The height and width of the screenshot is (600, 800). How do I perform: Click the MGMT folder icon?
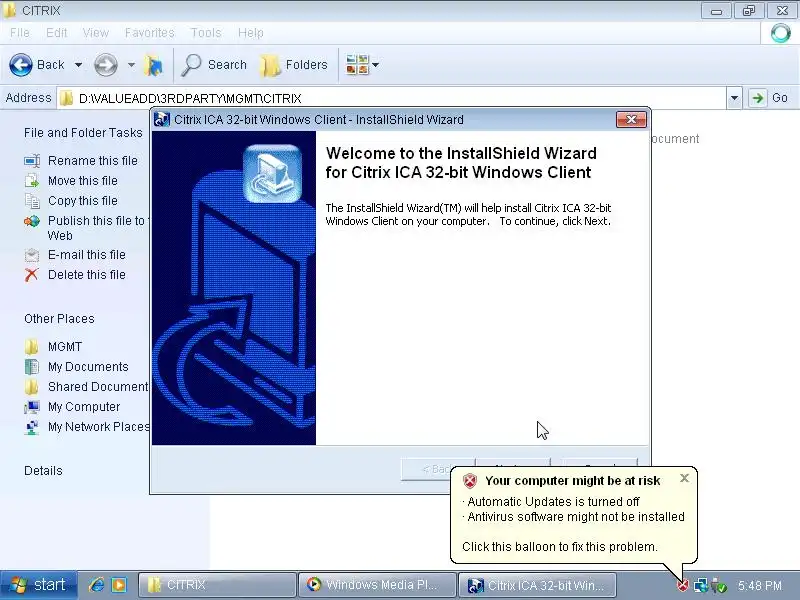(x=32, y=347)
